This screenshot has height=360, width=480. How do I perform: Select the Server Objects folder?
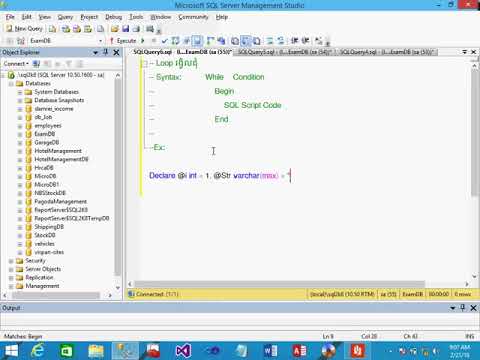(x=43, y=269)
